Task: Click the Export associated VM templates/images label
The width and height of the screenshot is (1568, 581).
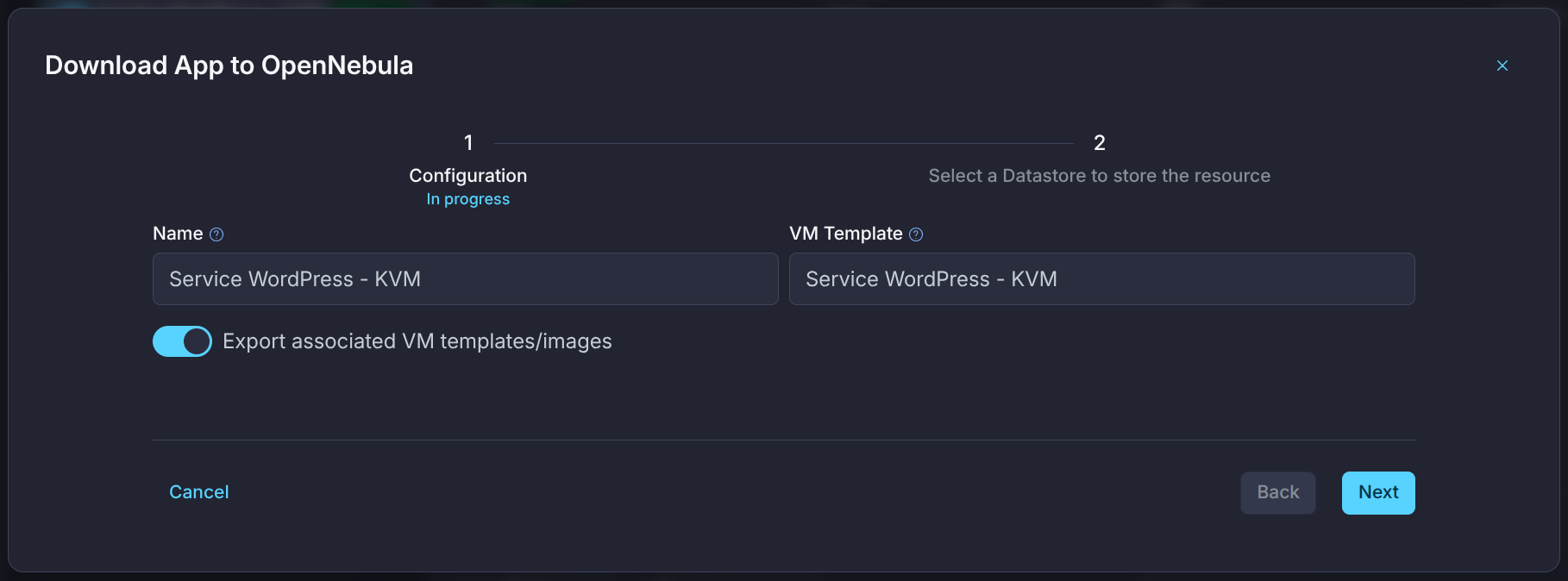Action: [417, 341]
